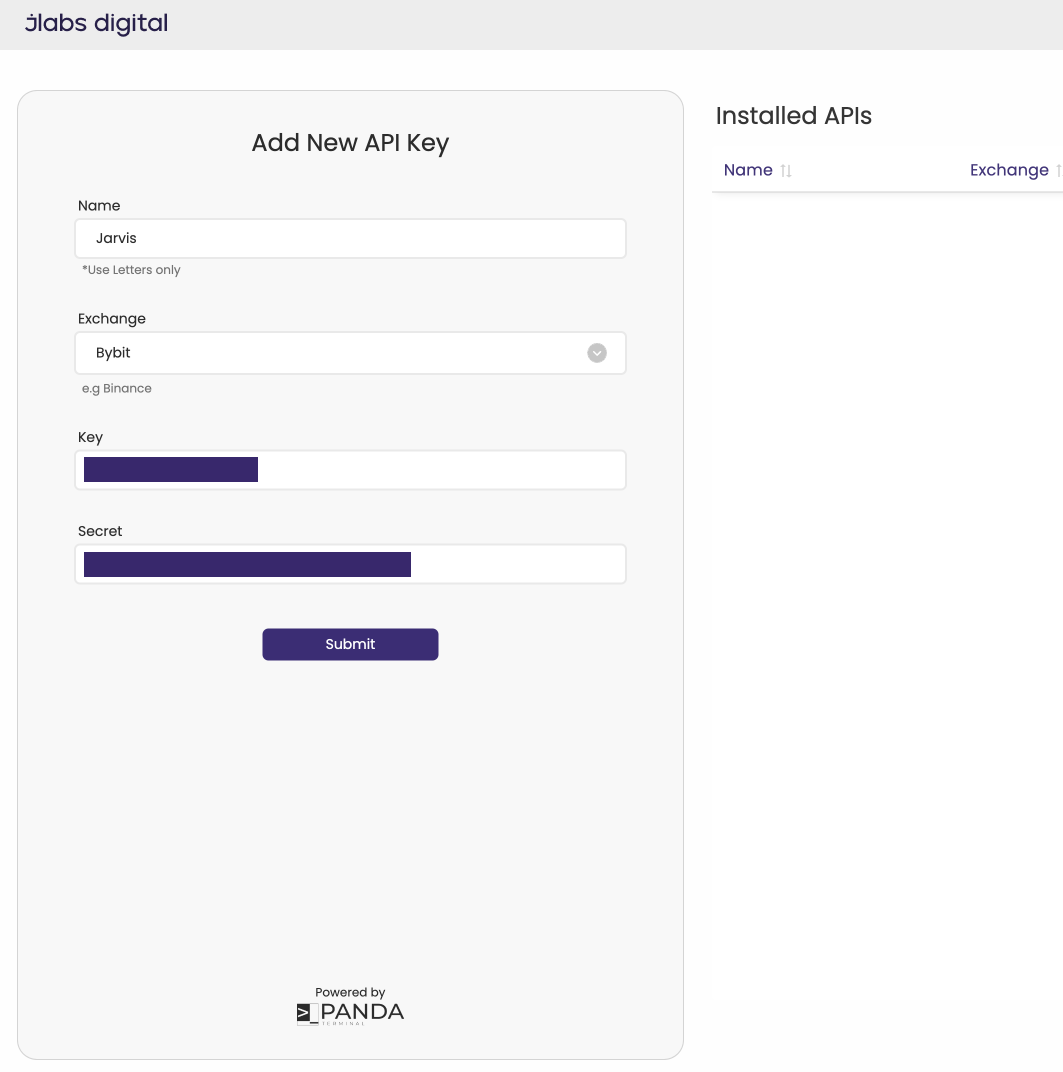Click the PANDA wordmark in the footer
1063x1072 pixels.
(x=364, y=1012)
